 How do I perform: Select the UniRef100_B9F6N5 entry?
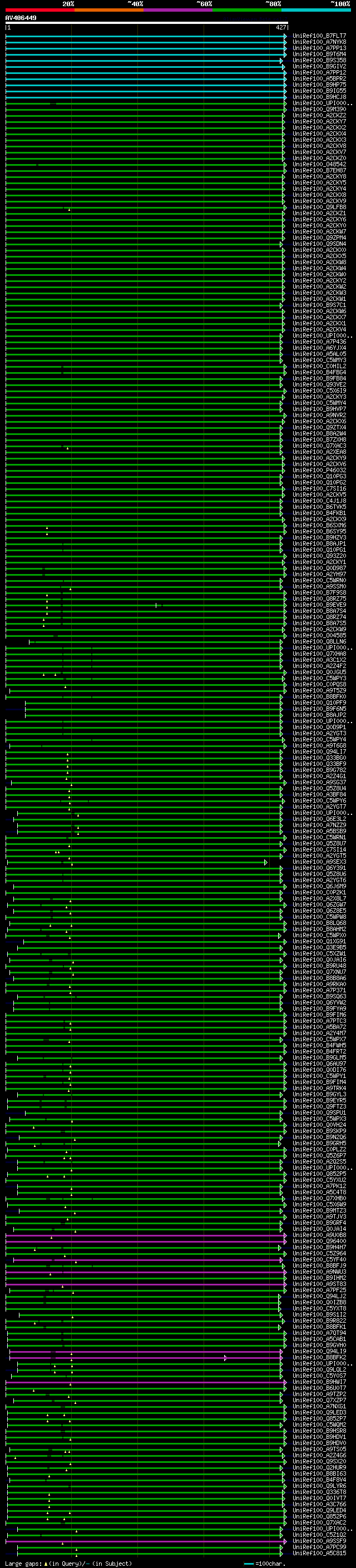(x=319, y=709)
